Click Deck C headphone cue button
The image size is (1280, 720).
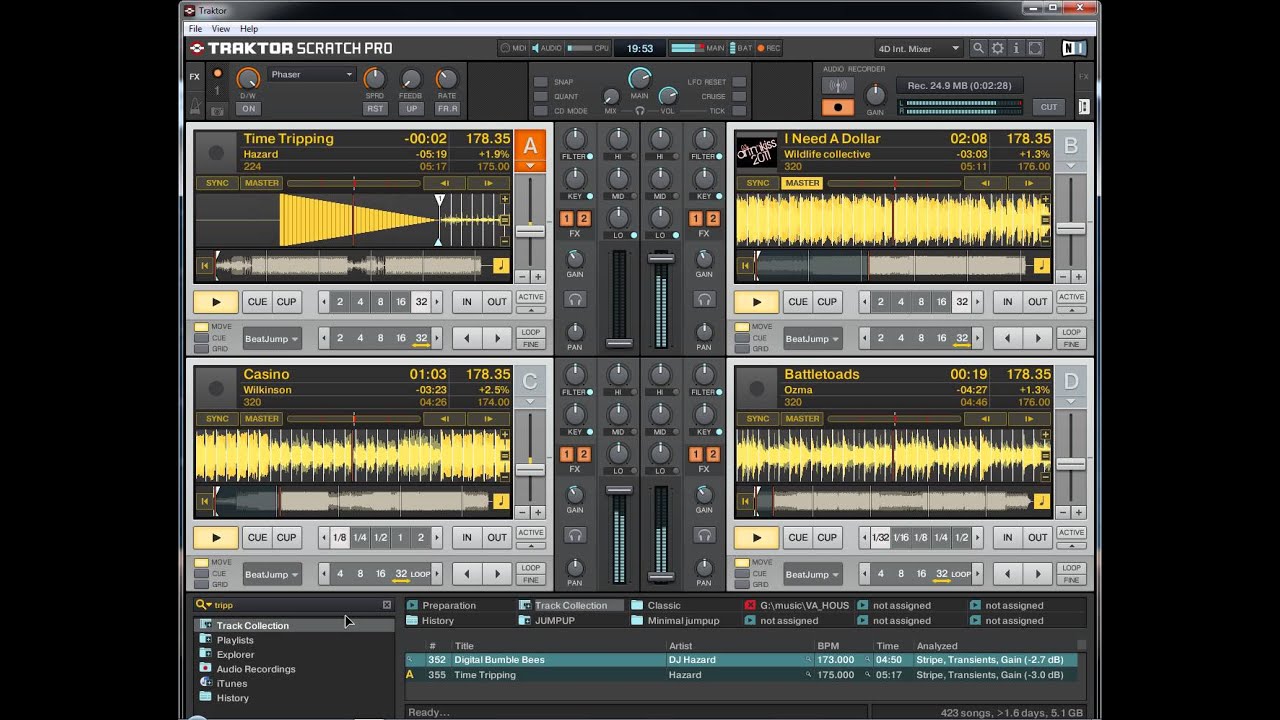tap(575, 535)
